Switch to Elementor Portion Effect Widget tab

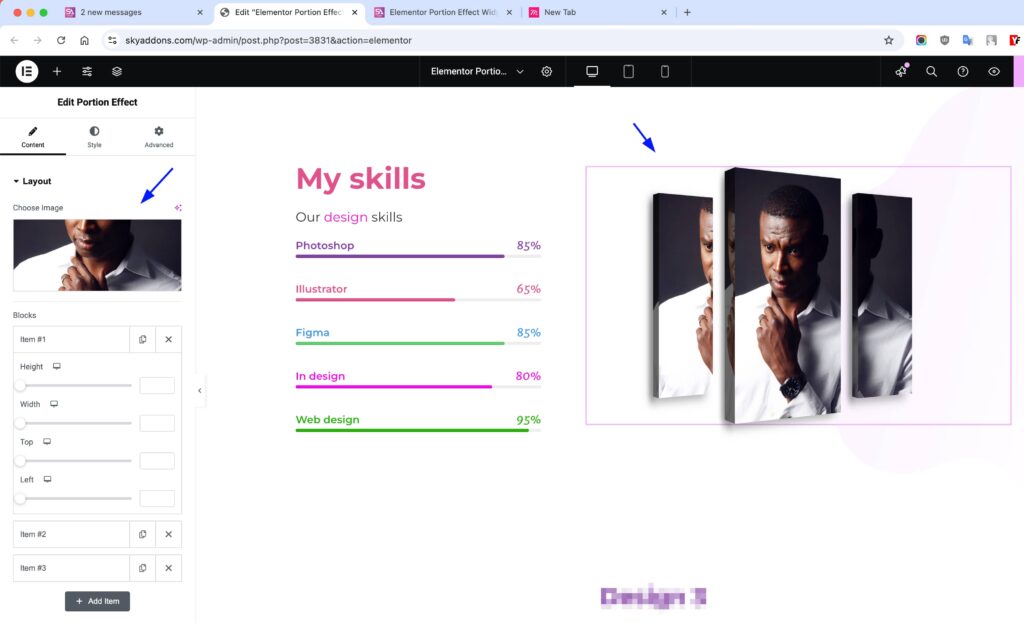click(x=443, y=12)
